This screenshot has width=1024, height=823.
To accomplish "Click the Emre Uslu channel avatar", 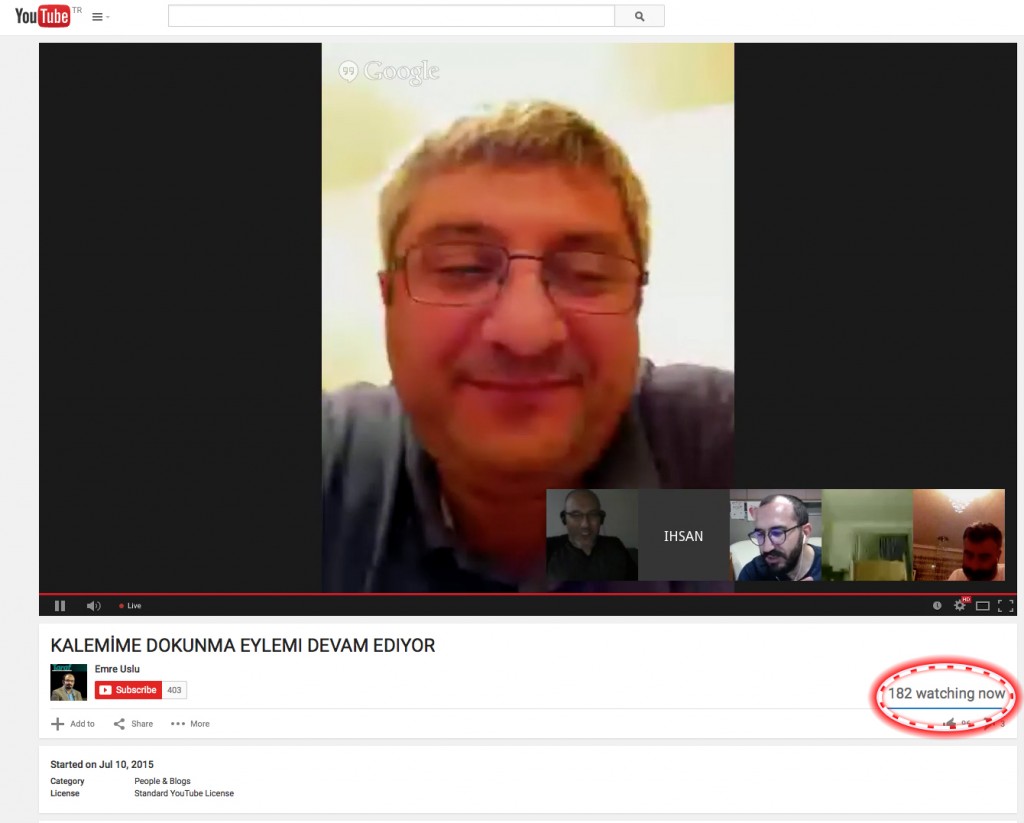I will [x=68, y=682].
